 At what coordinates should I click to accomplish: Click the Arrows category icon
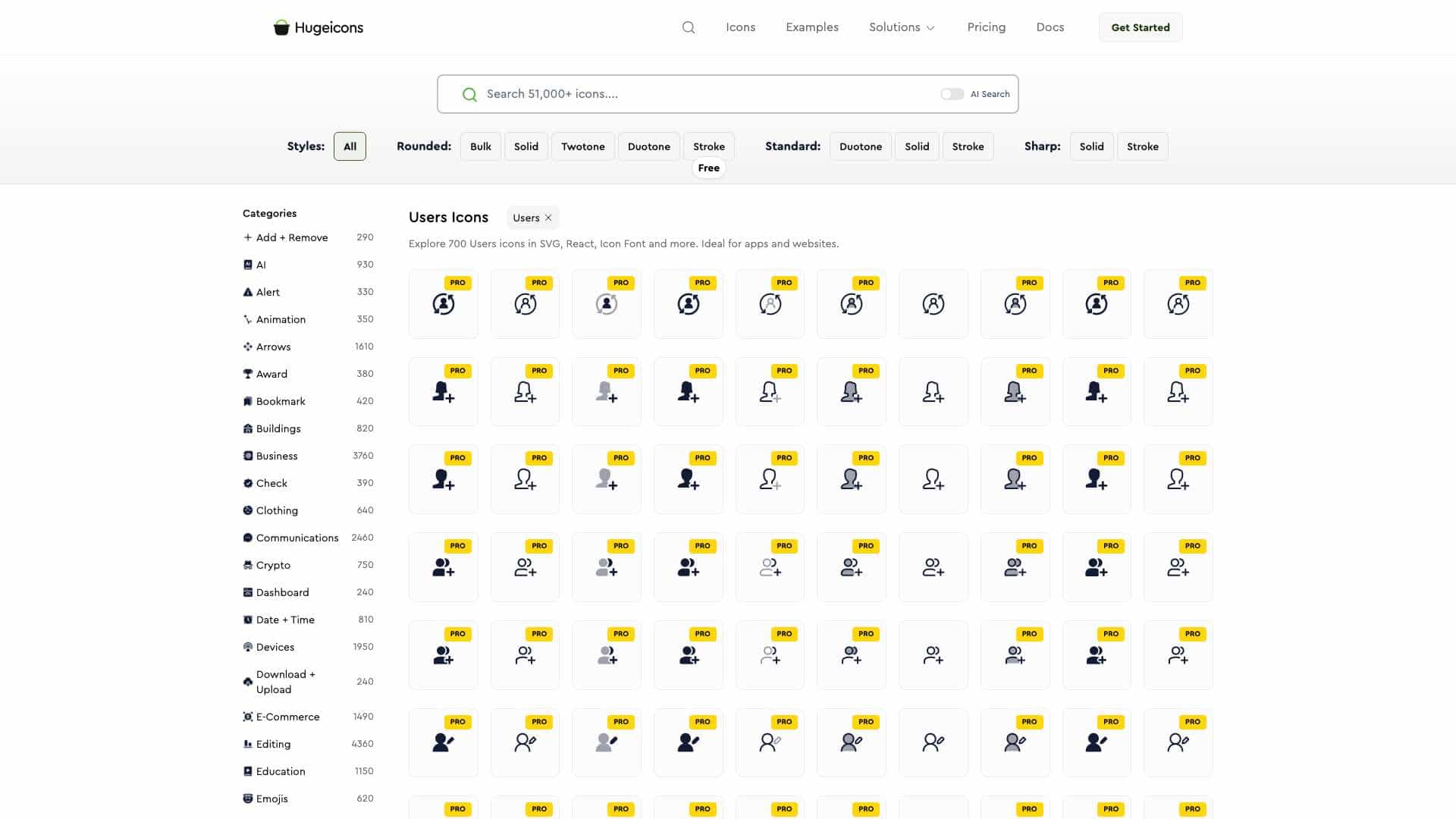tap(247, 347)
